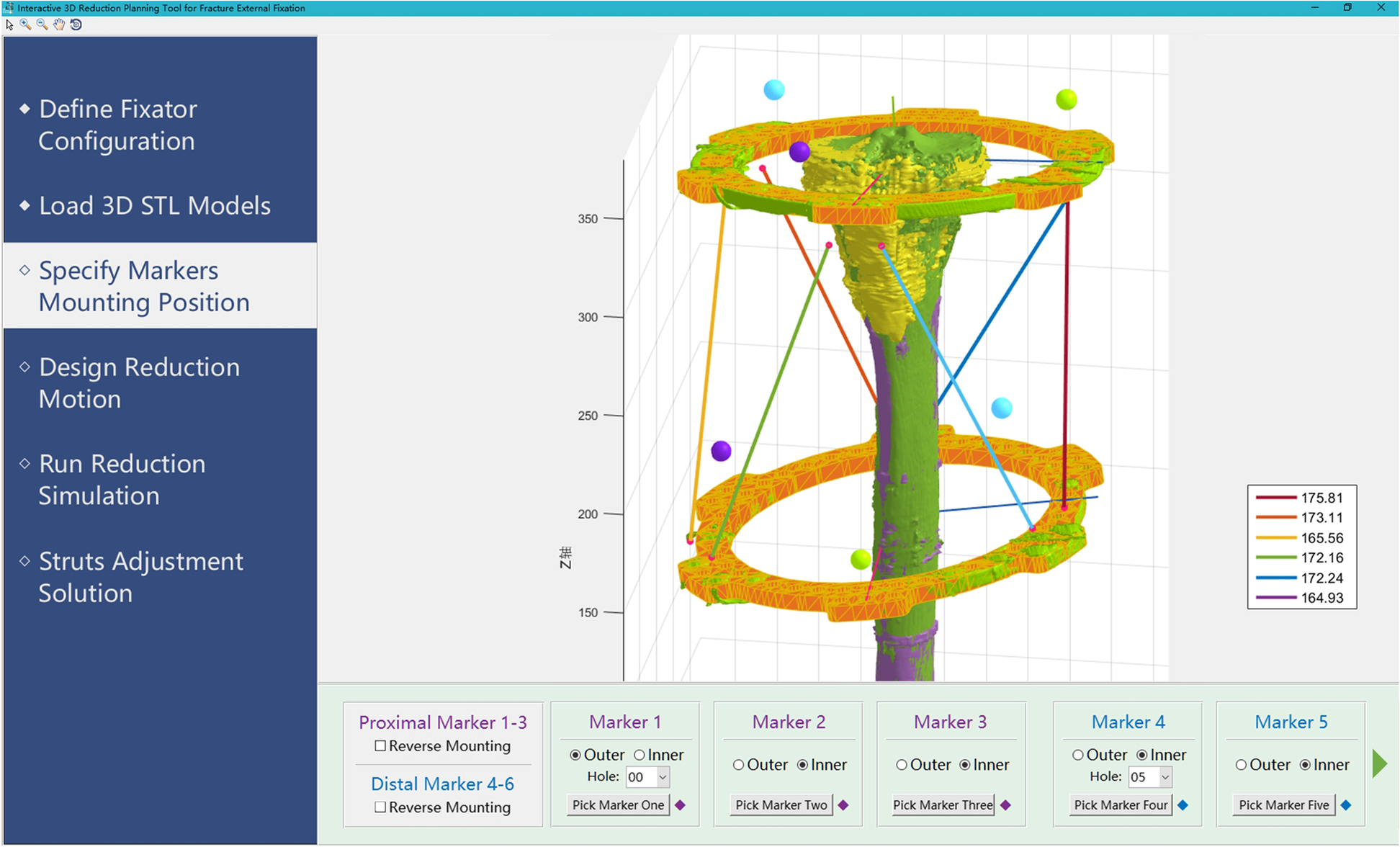The width and height of the screenshot is (1400, 847).
Task: Click the Distal Marker 4-6 heading
Action: tap(443, 784)
